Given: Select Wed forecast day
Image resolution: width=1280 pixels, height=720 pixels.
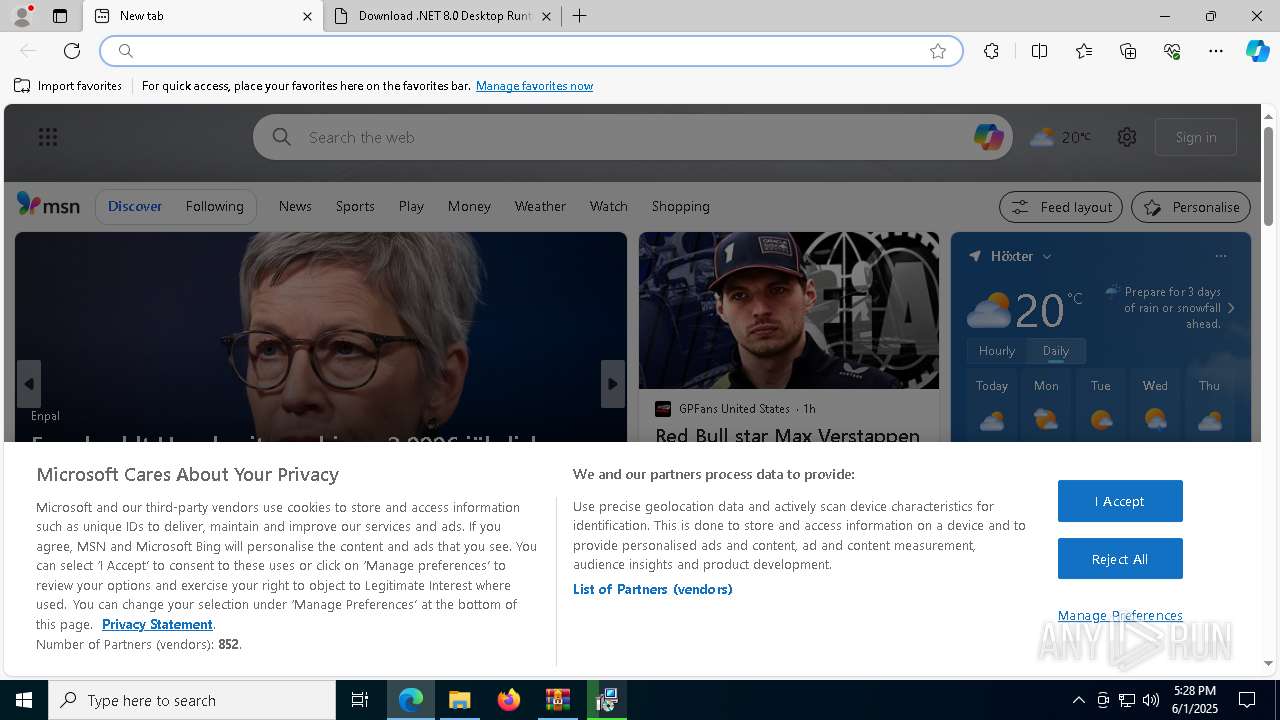Looking at the screenshot, I should coord(1155,405).
